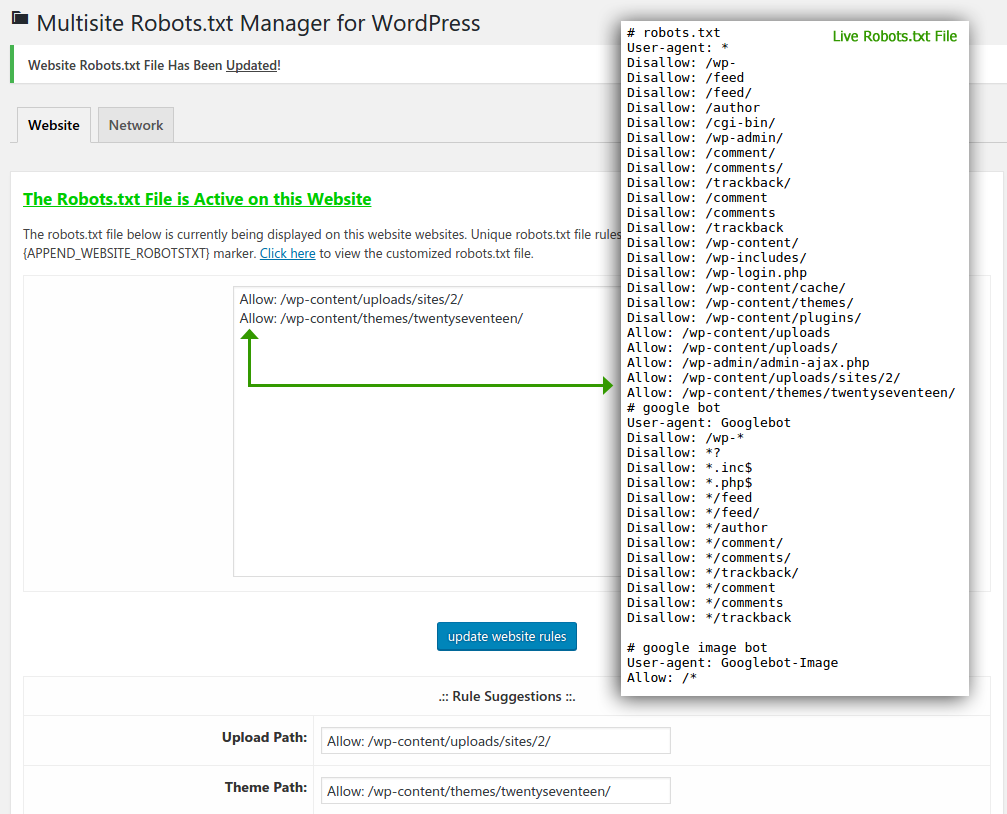This screenshot has width=1007, height=814.
Task: Click the "Theme Path:" label
Action: click(265, 788)
